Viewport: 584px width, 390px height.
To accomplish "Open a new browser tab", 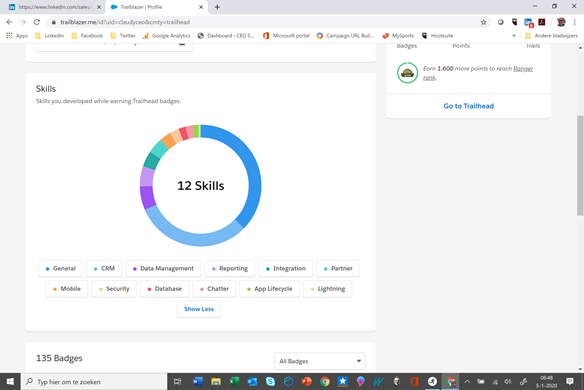I will click(x=217, y=7).
